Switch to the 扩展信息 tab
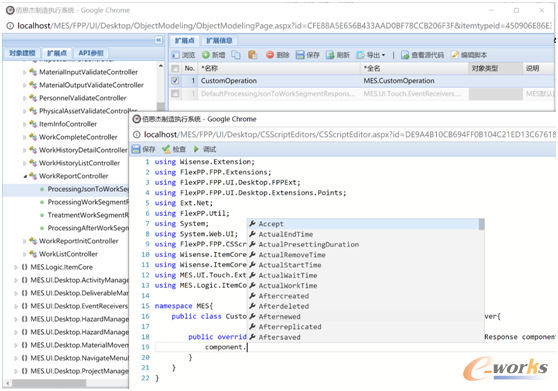The width and height of the screenshot is (558, 391). tap(219, 41)
